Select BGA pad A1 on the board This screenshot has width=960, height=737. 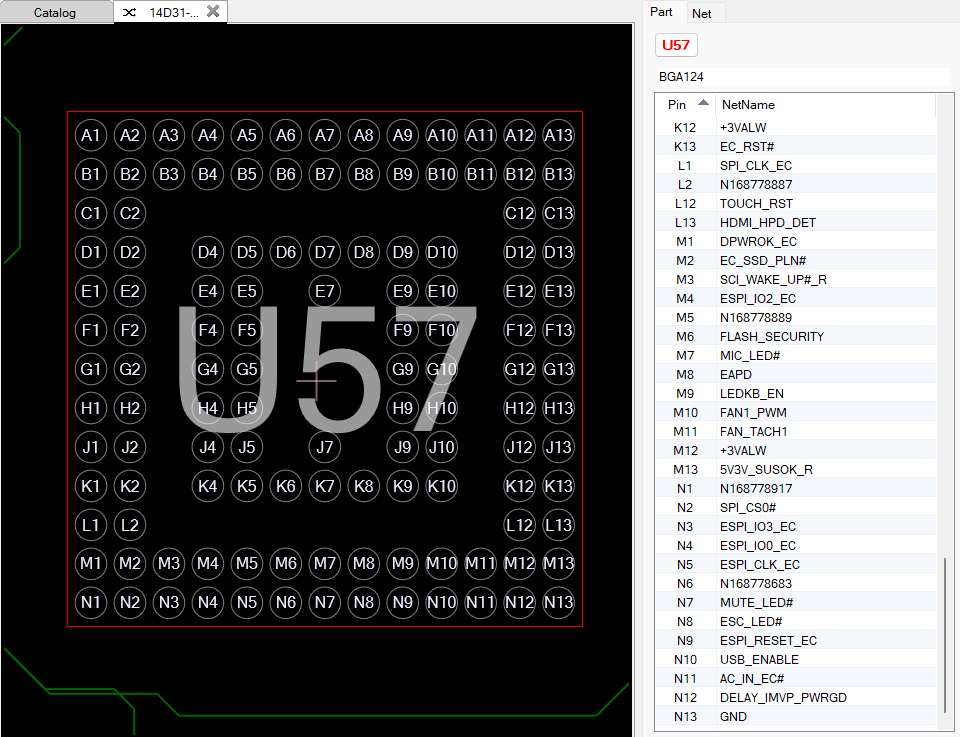point(91,135)
